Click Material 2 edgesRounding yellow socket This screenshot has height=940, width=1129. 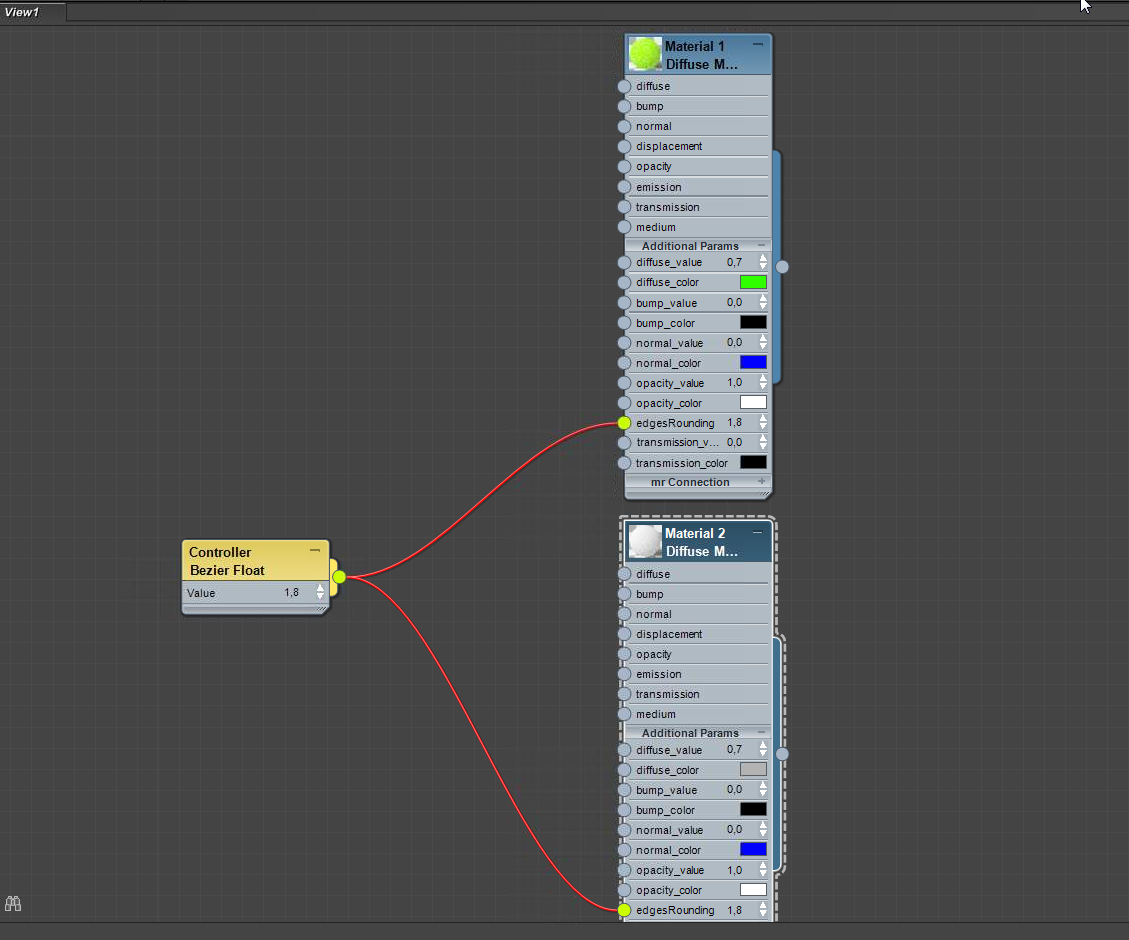pyautogui.click(x=624, y=910)
